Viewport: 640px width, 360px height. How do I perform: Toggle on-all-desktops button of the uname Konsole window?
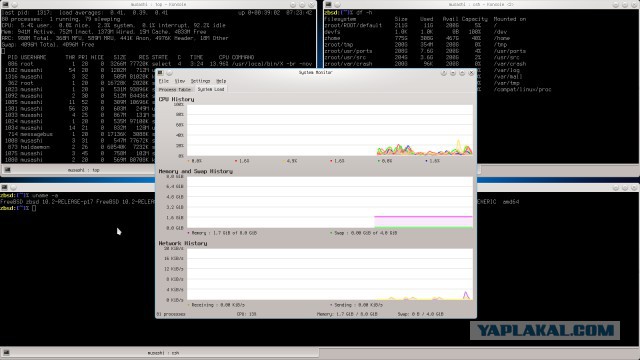pos(13,187)
